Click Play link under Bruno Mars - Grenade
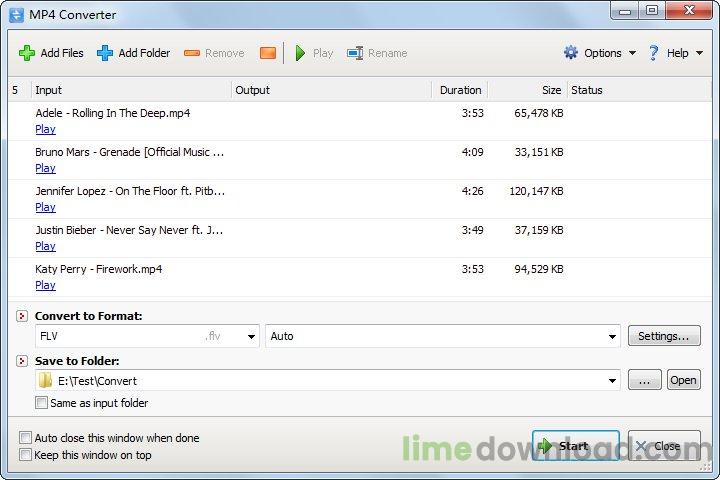 pos(45,169)
